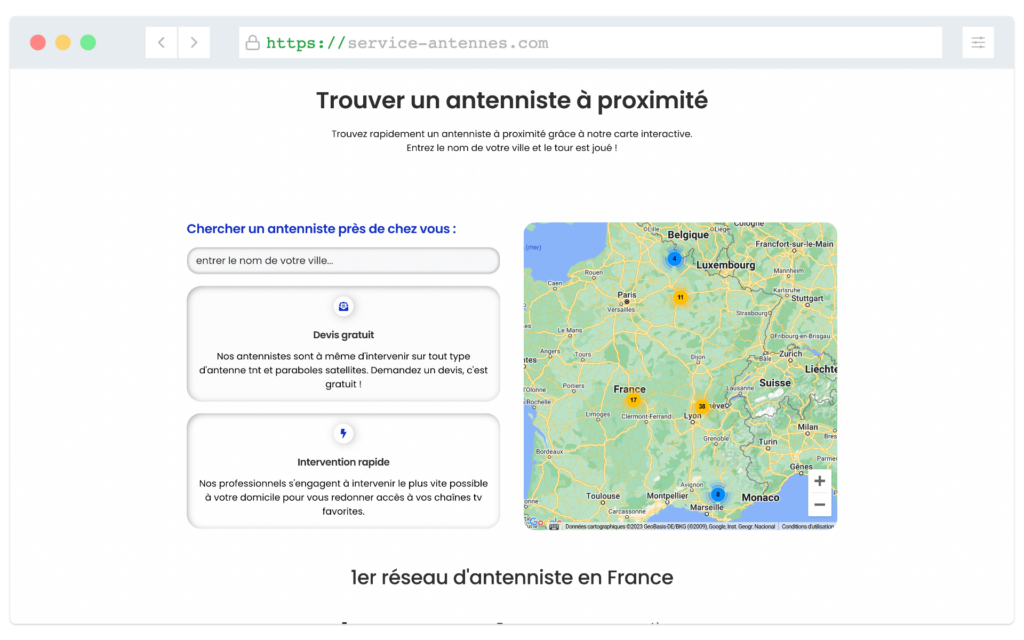Click the browser forward arrow button

click(x=194, y=42)
